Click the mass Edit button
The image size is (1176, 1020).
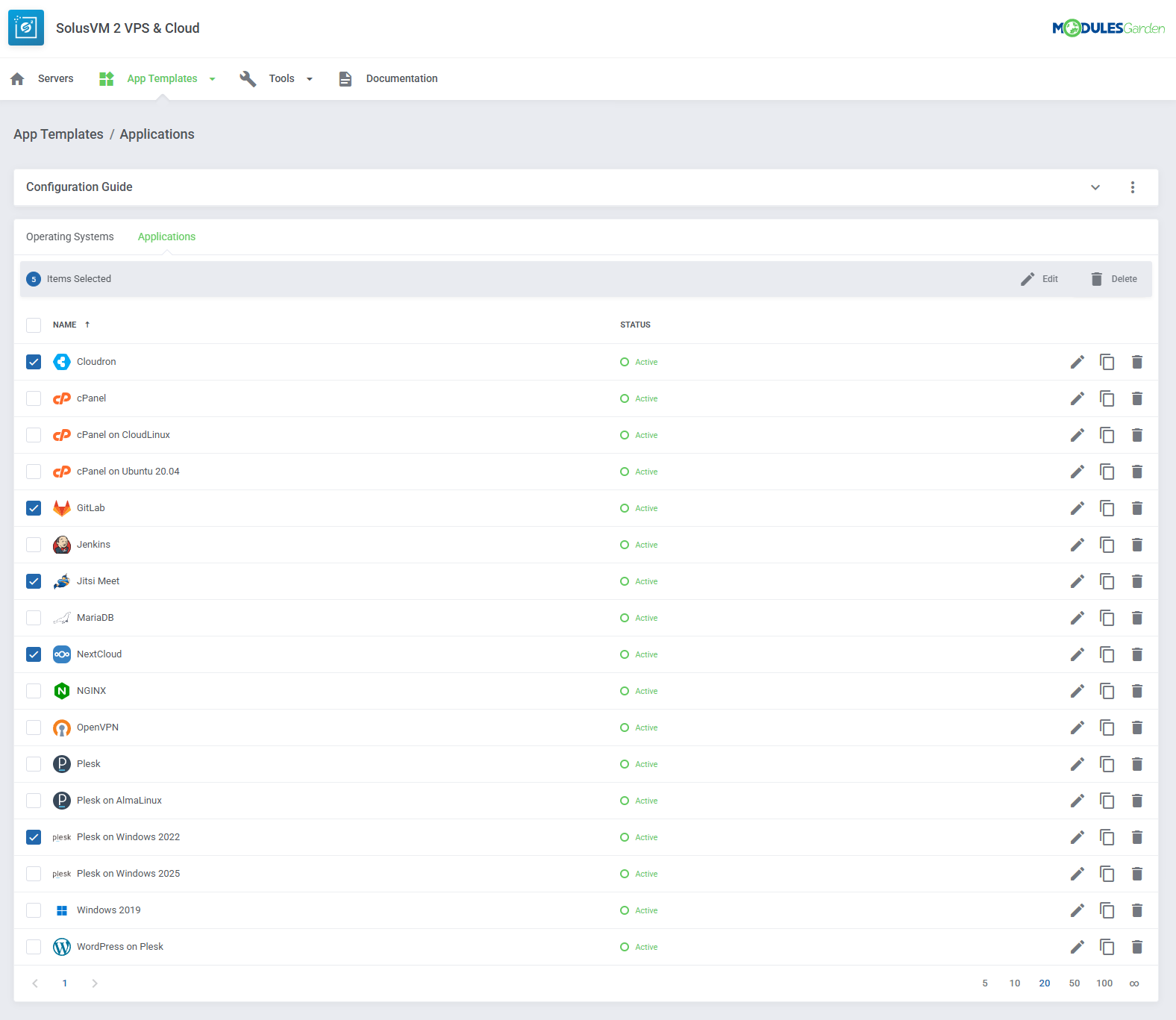coord(1039,279)
